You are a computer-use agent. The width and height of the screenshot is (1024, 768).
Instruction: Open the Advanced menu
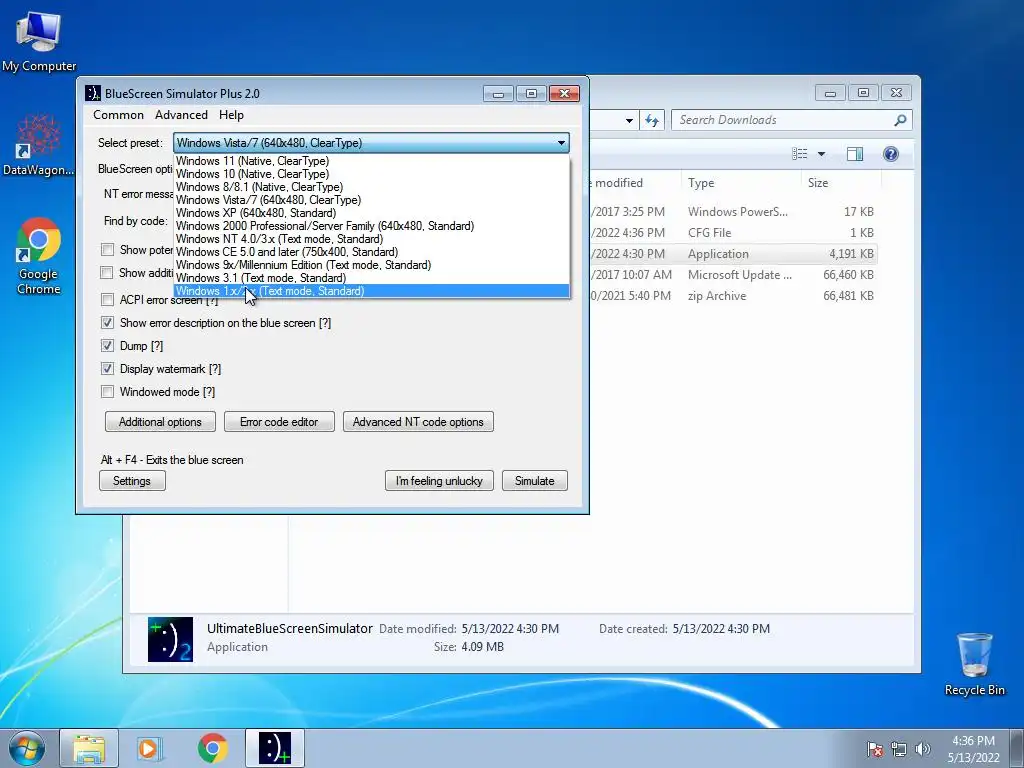[x=182, y=115]
